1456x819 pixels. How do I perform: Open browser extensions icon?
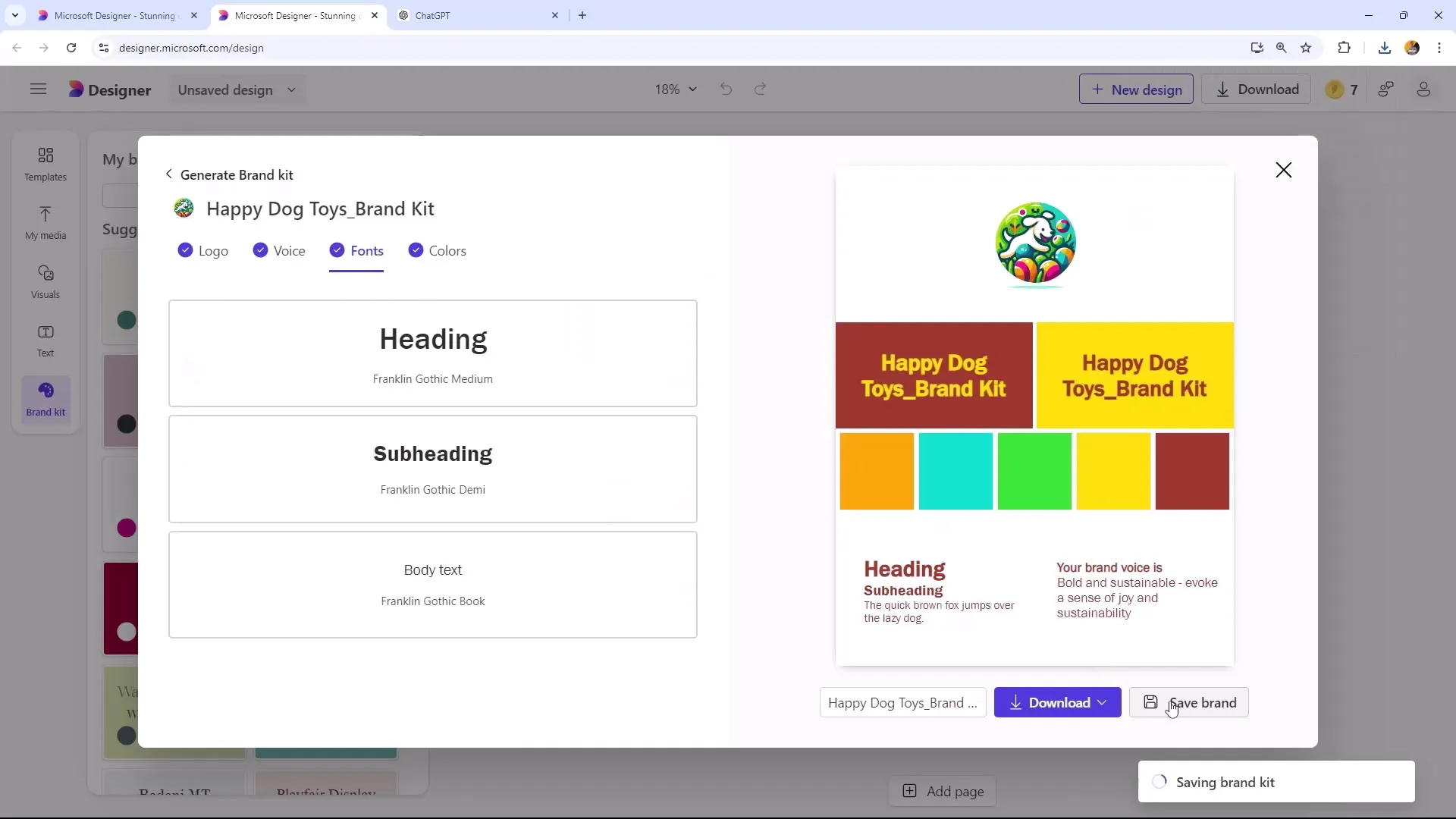pos(1344,48)
